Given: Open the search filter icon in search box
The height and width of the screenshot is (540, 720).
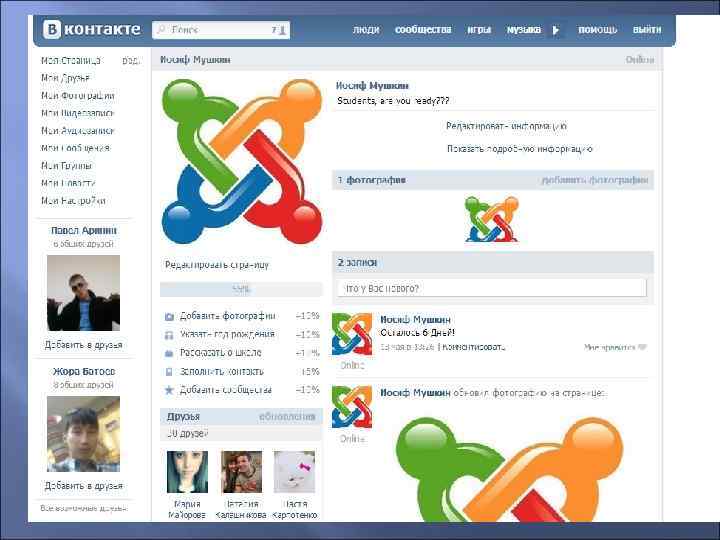Looking at the screenshot, I should (x=279, y=30).
